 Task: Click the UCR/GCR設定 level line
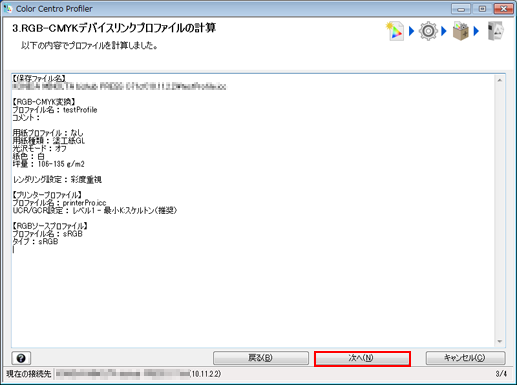[x=95, y=211]
